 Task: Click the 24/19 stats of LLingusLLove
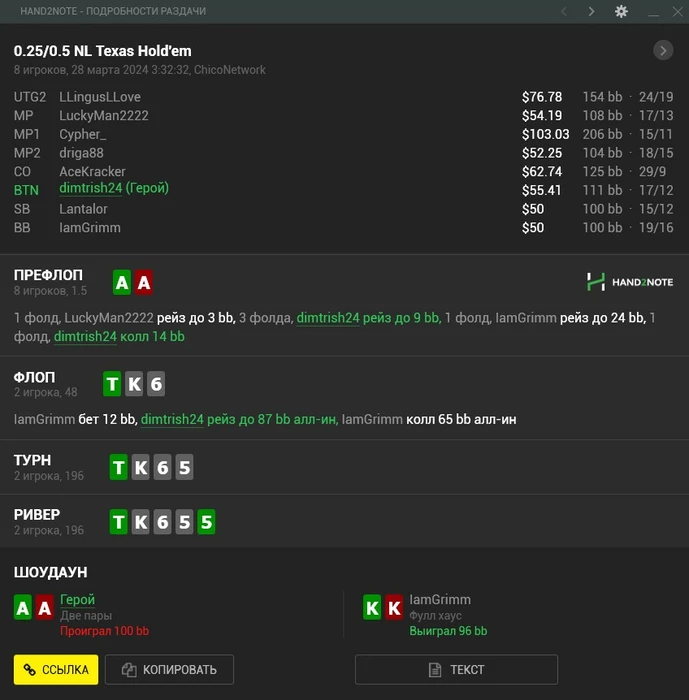[x=656, y=97]
